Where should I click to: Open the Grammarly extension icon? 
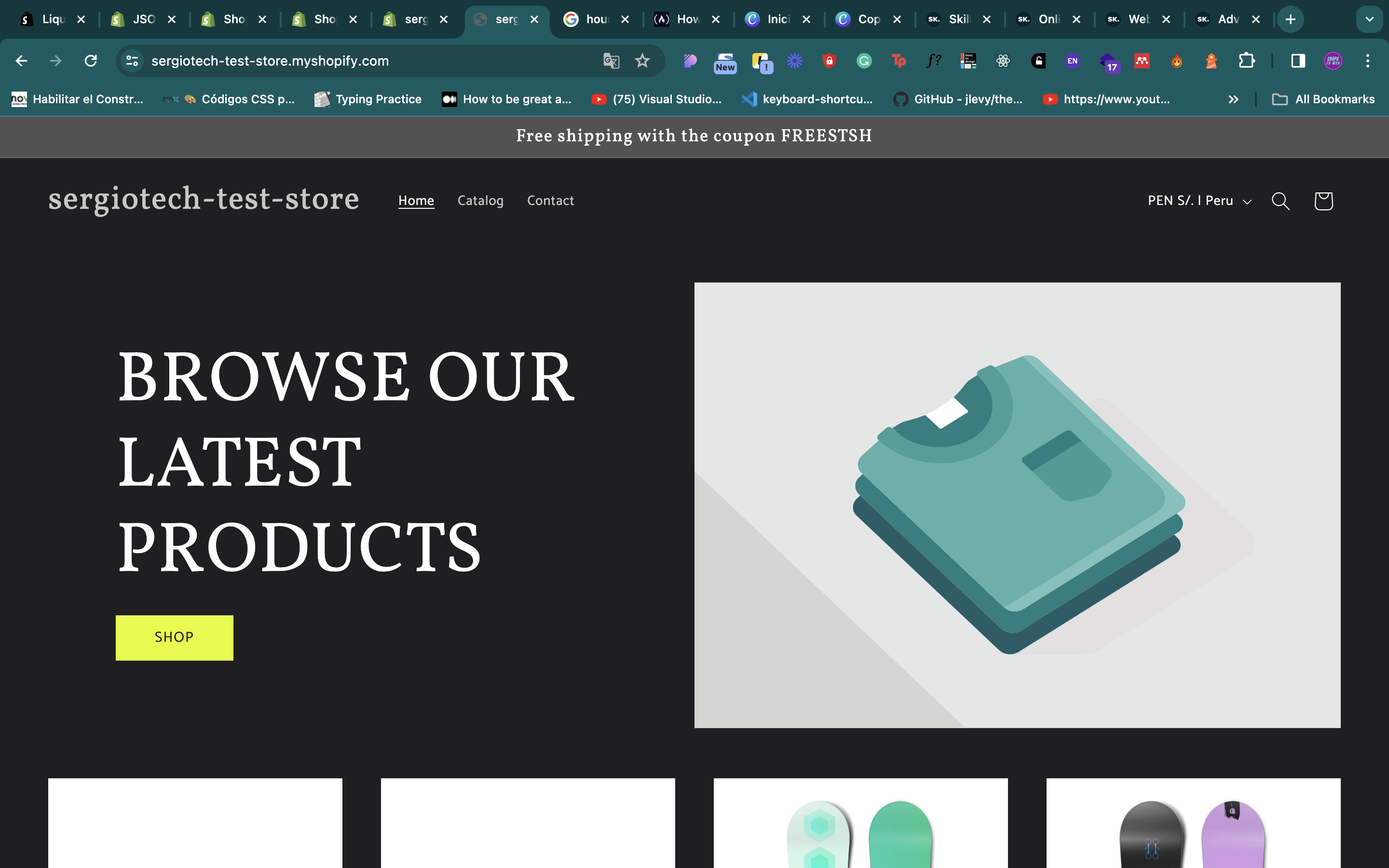[864, 61]
